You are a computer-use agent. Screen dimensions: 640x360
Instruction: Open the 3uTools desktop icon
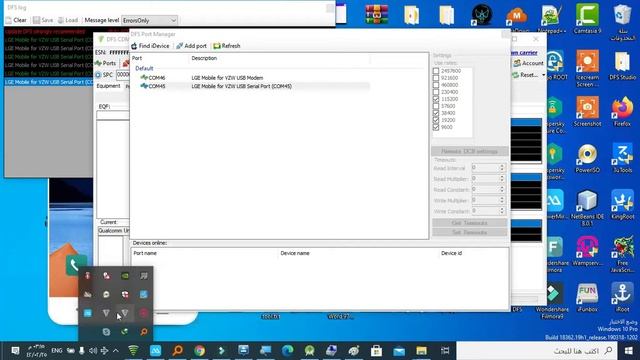point(622,158)
